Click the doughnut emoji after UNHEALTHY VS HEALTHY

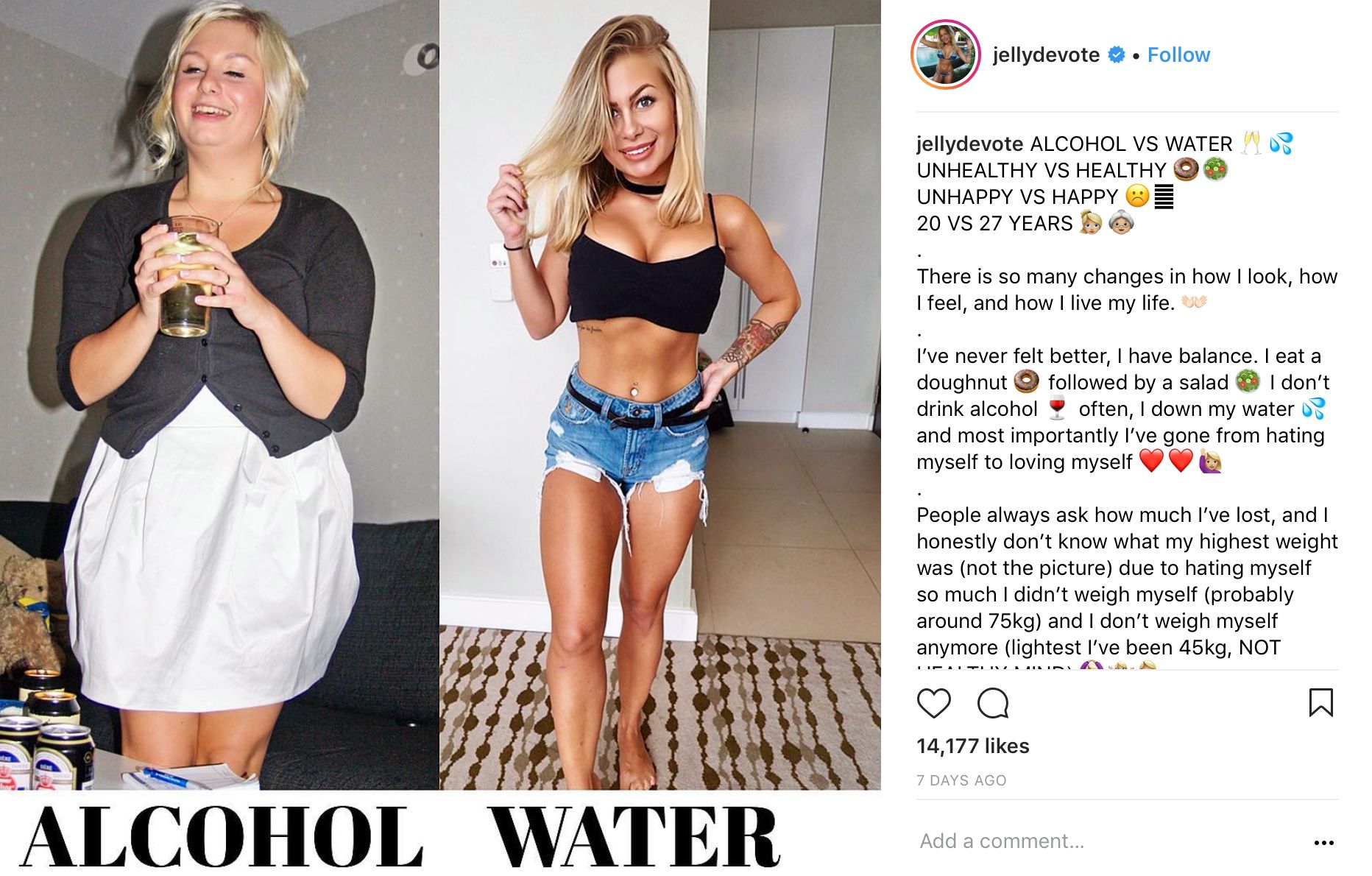[x=1185, y=169]
